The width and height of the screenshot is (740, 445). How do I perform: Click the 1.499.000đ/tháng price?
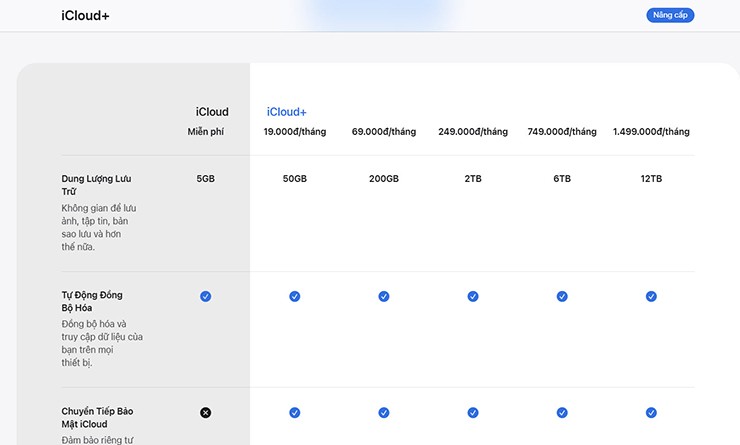[x=651, y=132]
